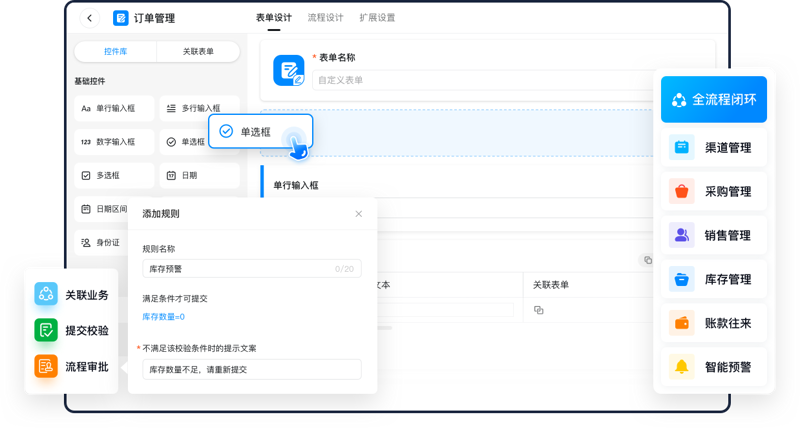Click the 采购管理 shopping bag icon
800x428 pixels.
[x=682, y=191]
